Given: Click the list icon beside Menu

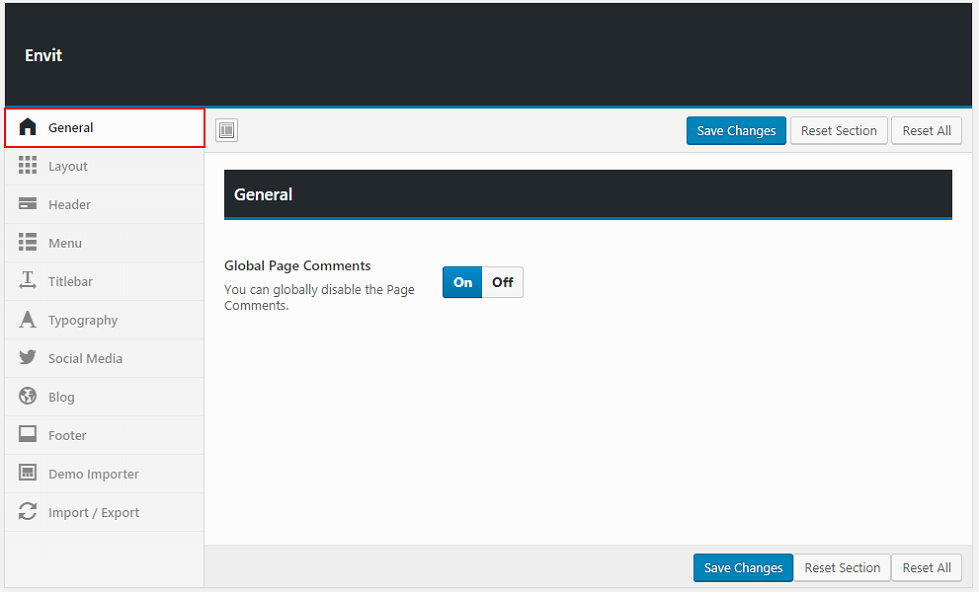Looking at the screenshot, I should click(x=28, y=243).
